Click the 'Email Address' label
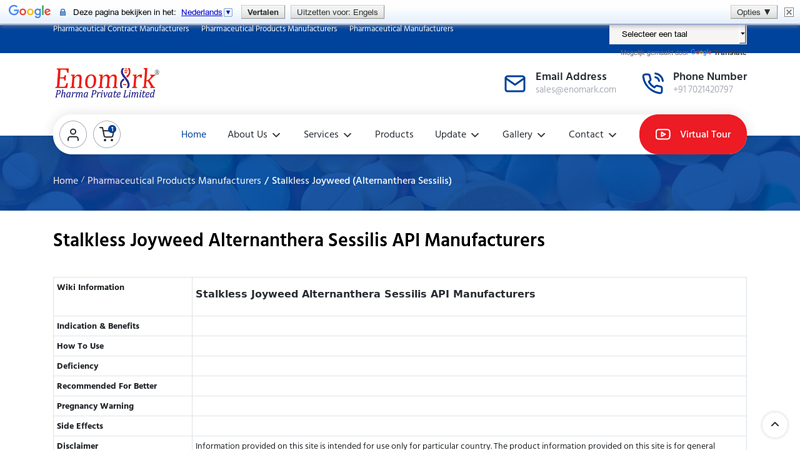 571,77
